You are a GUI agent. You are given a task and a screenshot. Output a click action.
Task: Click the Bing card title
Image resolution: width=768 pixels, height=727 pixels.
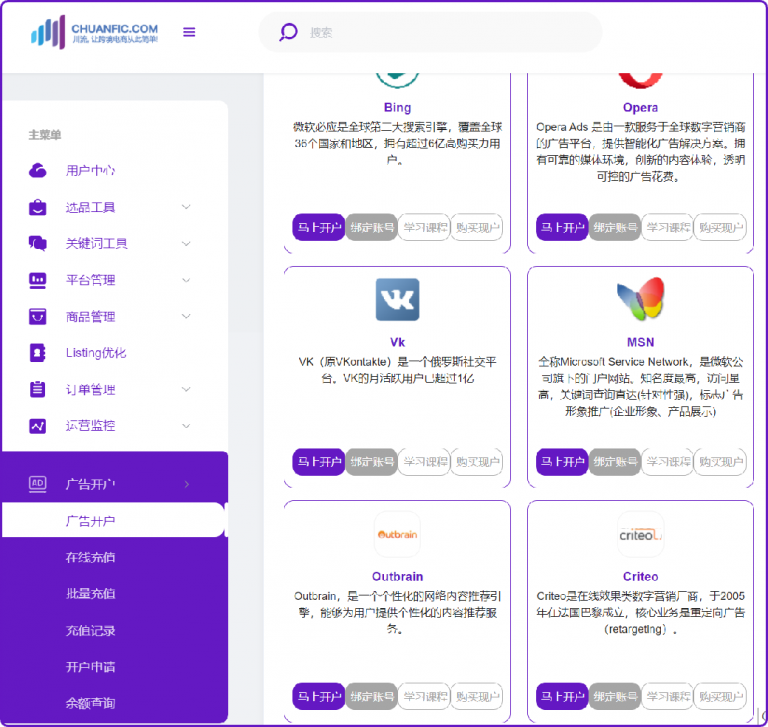coord(397,107)
